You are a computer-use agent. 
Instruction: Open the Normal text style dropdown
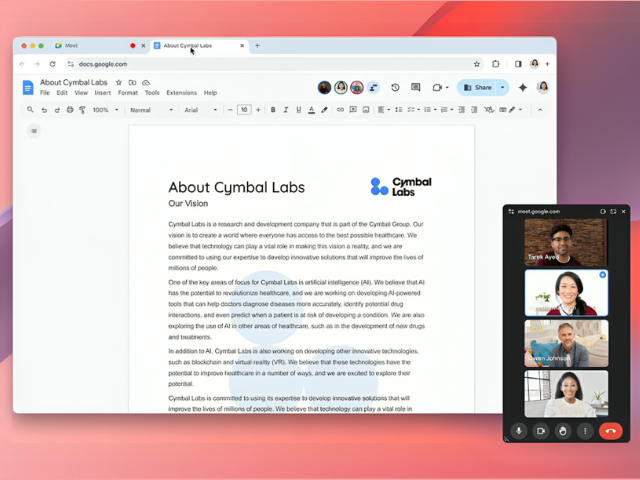(x=151, y=110)
